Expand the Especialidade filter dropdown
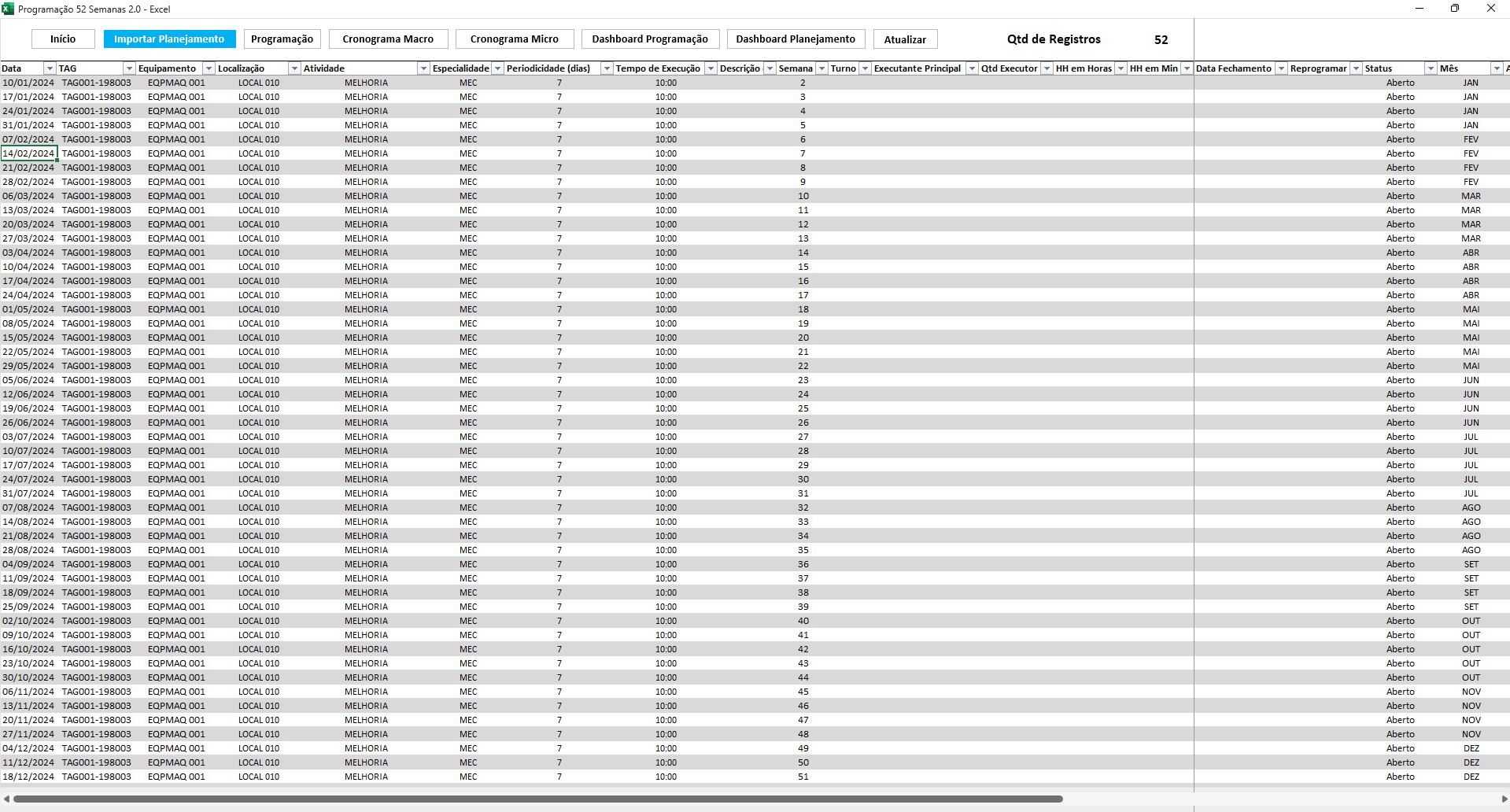 (x=497, y=68)
